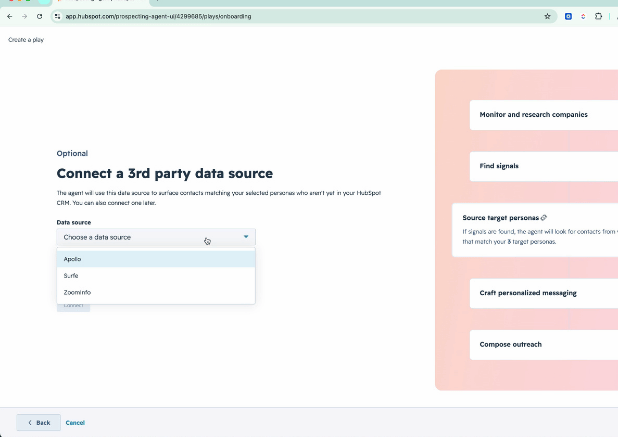Open the Compose outreach card
This screenshot has height=437, width=618.
click(544, 345)
